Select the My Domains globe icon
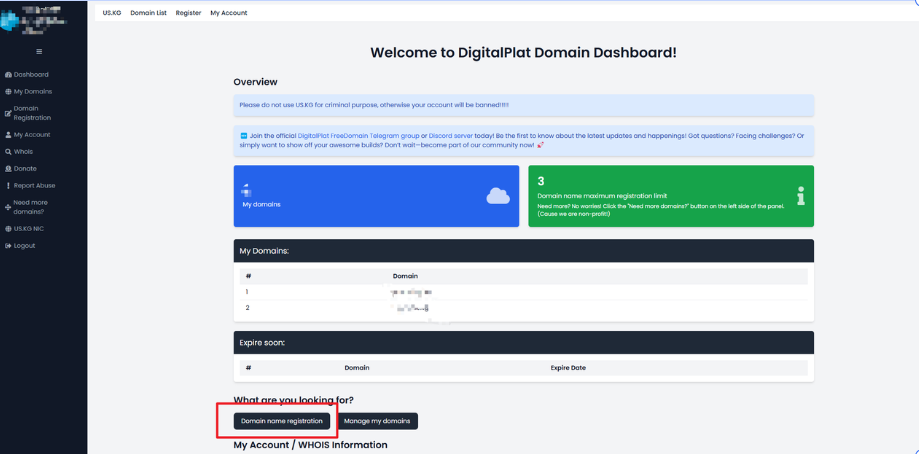 click(8, 92)
